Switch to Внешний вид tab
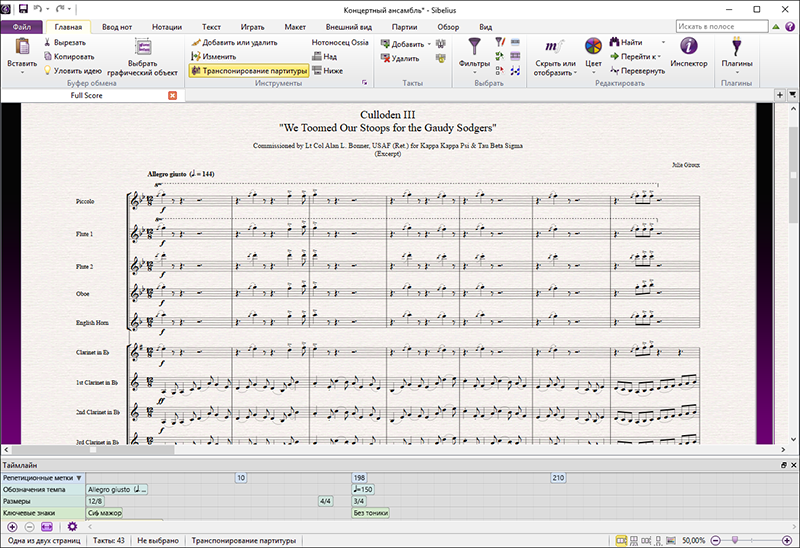Screen dimensions: 800x548 click(349, 27)
